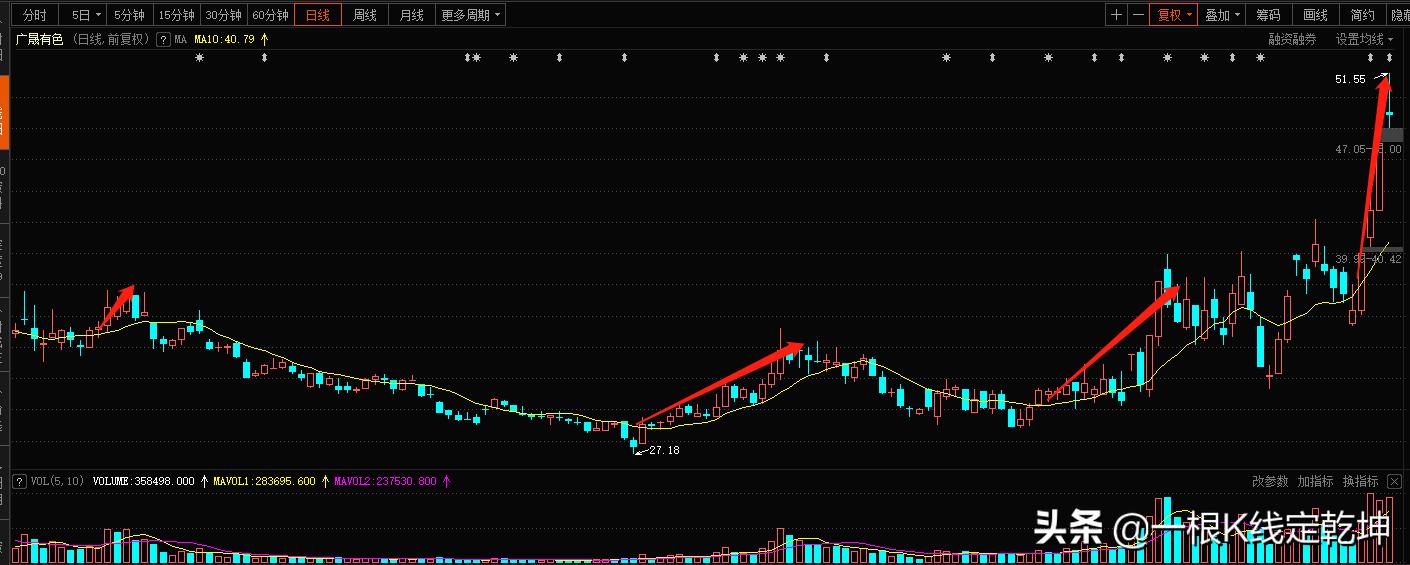1410x565 pixels.
Task: Click the MA10:40.79 moving average value
Action: tap(226, 39)
